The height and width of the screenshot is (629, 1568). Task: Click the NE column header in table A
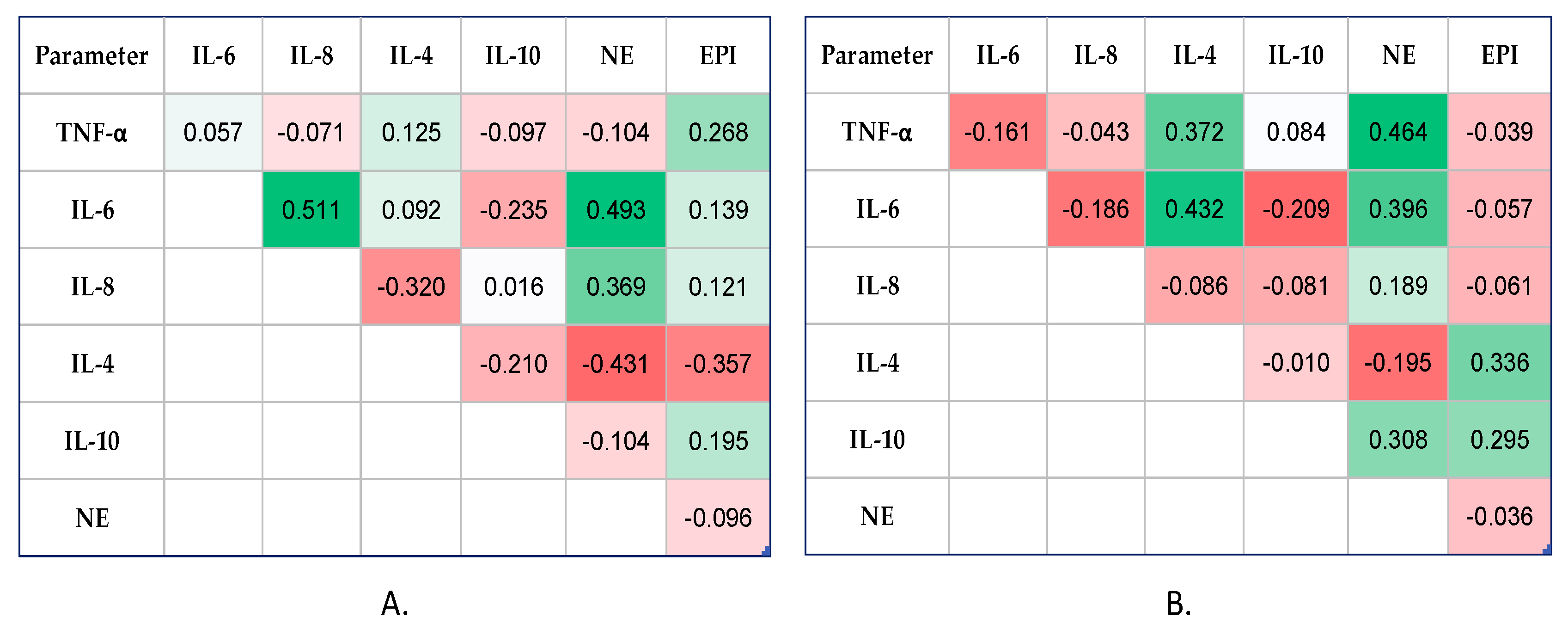(616, 56)
